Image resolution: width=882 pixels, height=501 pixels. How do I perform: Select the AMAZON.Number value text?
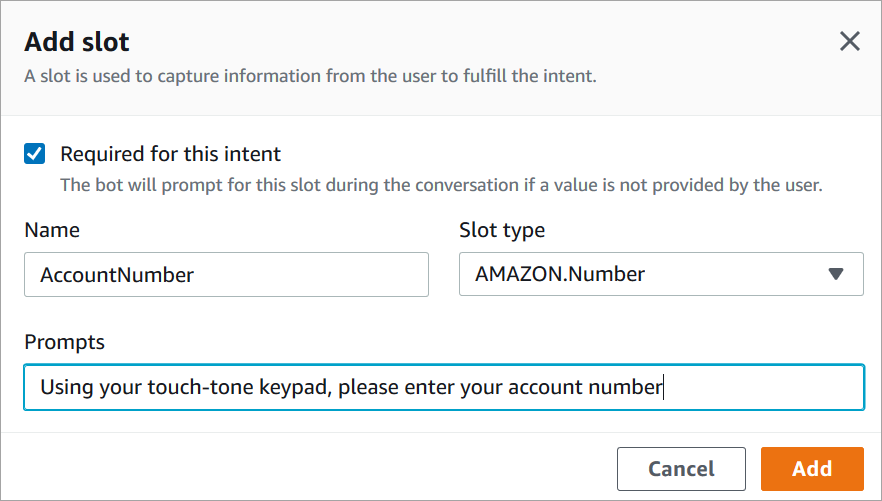click(x=560, y=275)
